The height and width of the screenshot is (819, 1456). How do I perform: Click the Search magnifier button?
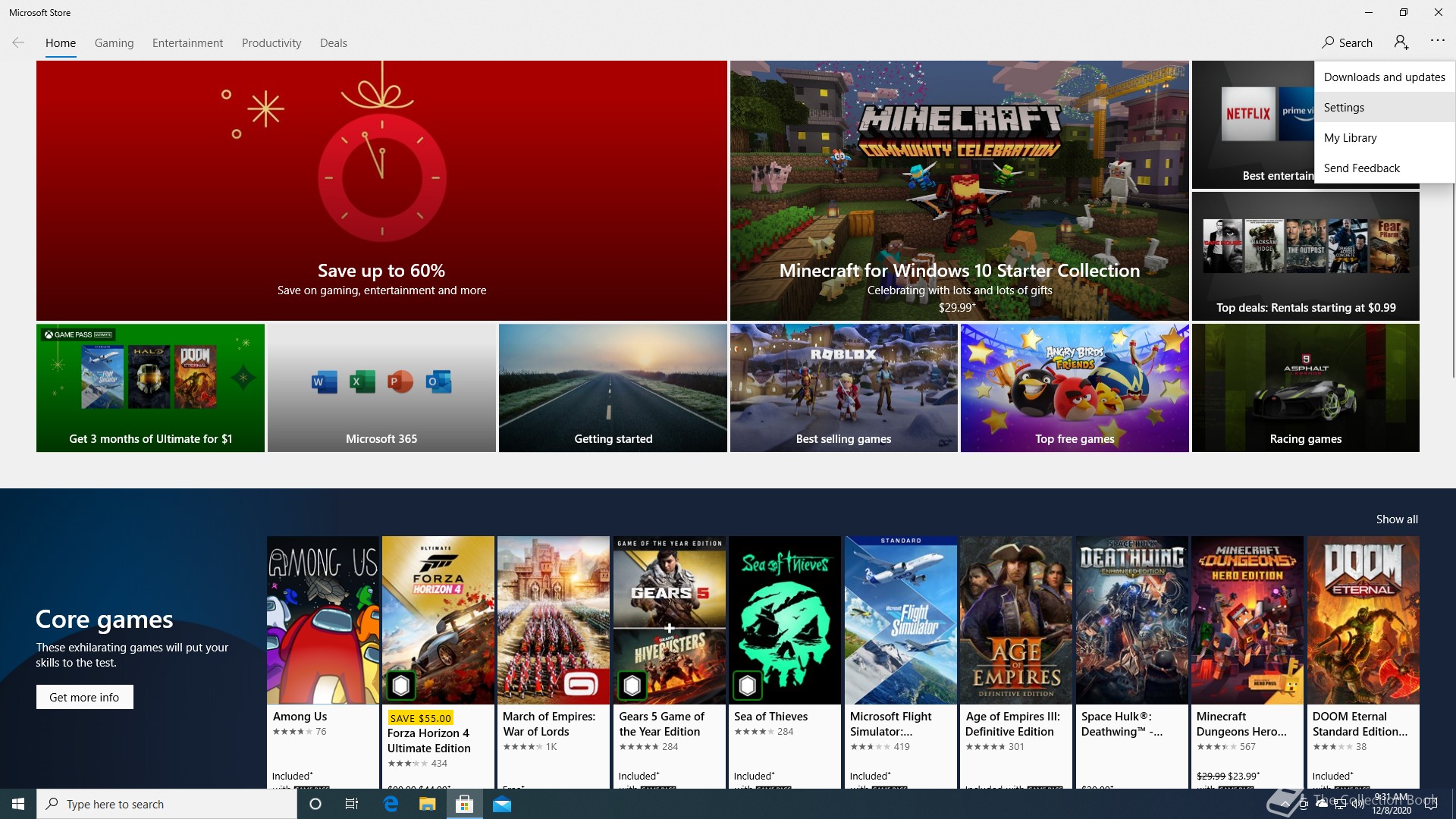(x=1347, y=42)
